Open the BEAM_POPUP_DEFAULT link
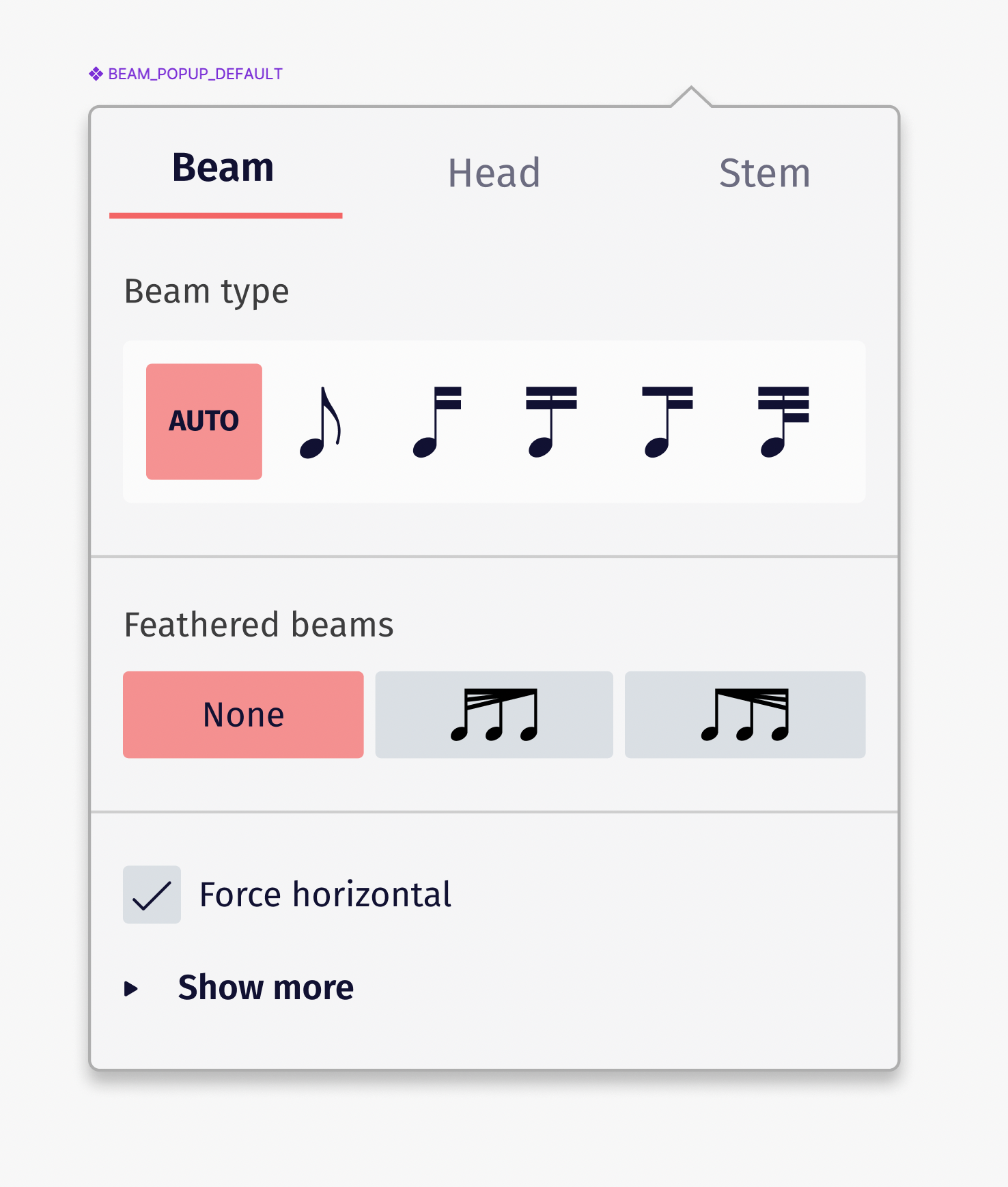The height and width of the screenshot is (1187, 1008). 195,72
